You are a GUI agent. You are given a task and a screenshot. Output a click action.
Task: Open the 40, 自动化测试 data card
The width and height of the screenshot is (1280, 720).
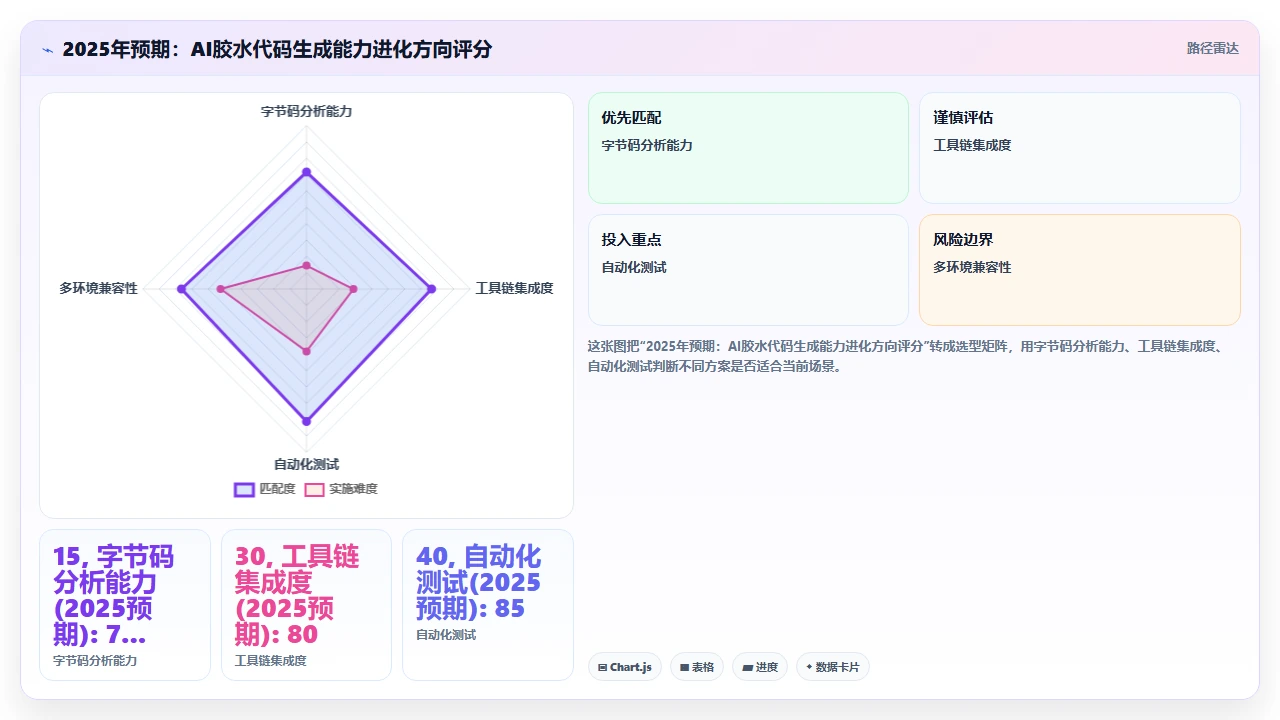[x=488, y=605]
